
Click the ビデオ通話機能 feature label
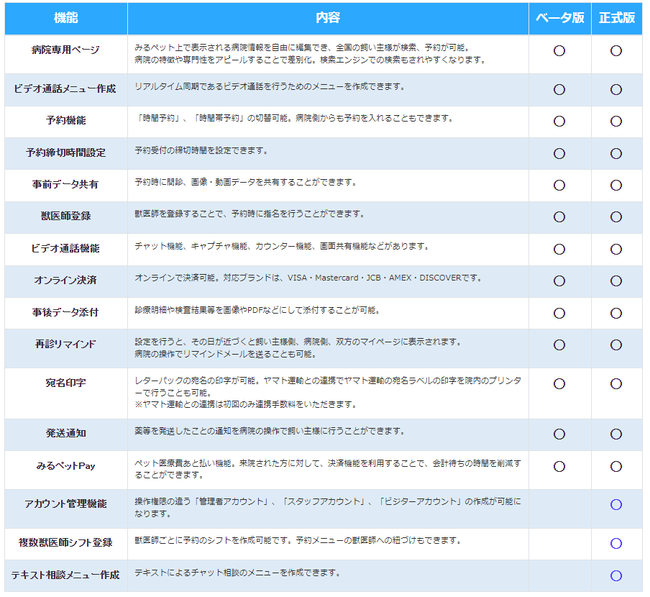65,248
